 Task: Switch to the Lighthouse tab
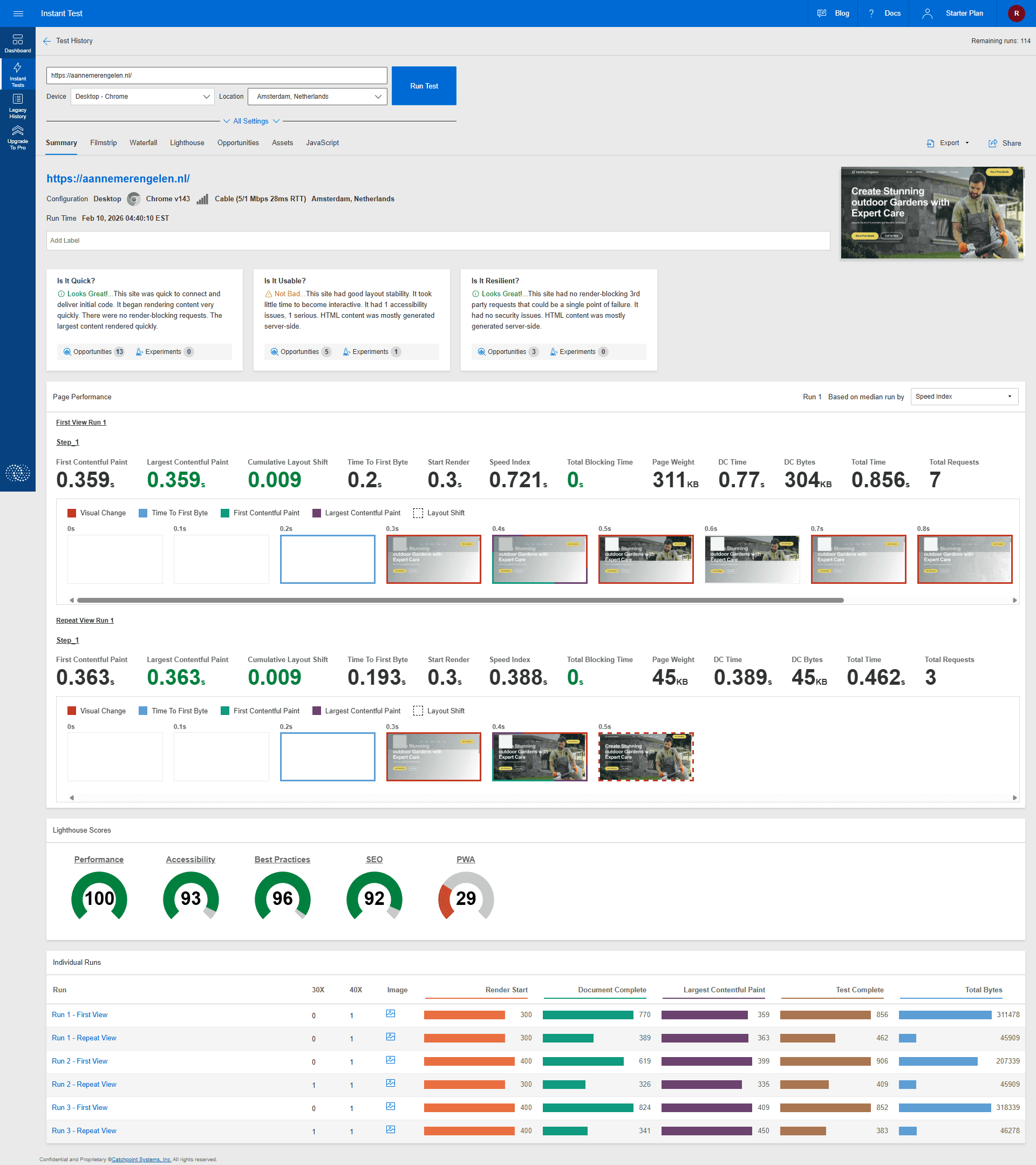pos(187,143)
